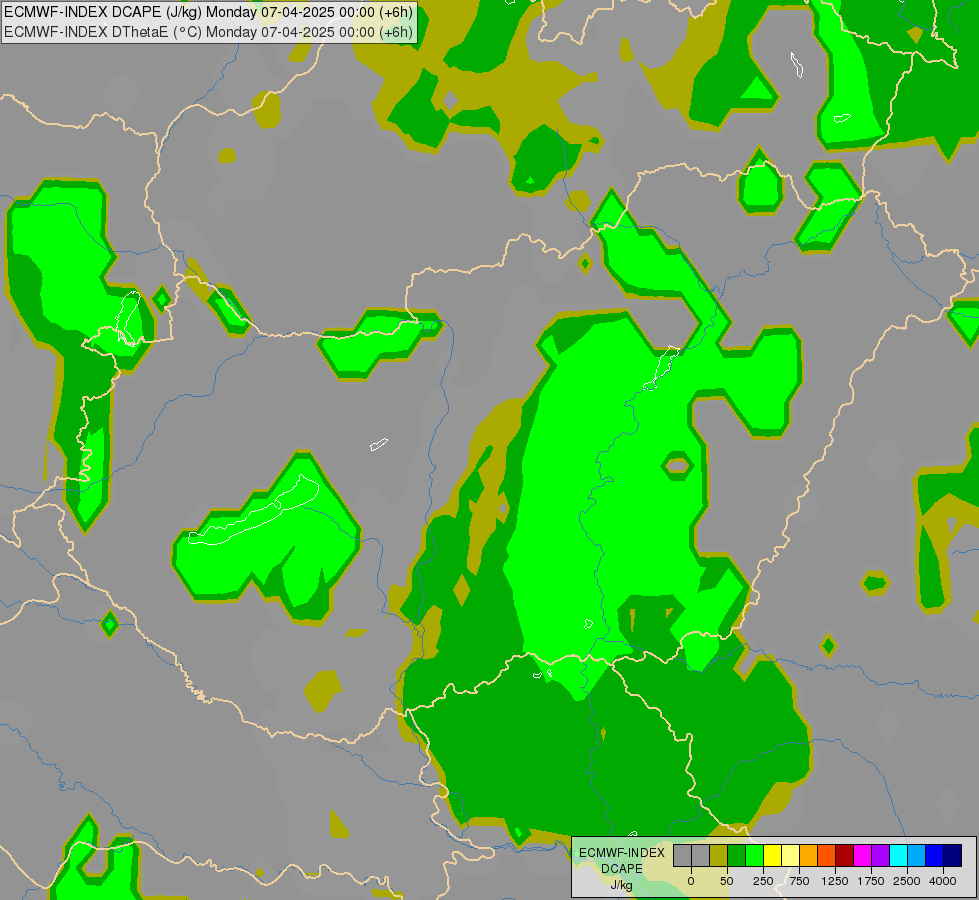Pick the olive legend swatch
Viewport: 979px width, 900px height.
pos(718,855)
